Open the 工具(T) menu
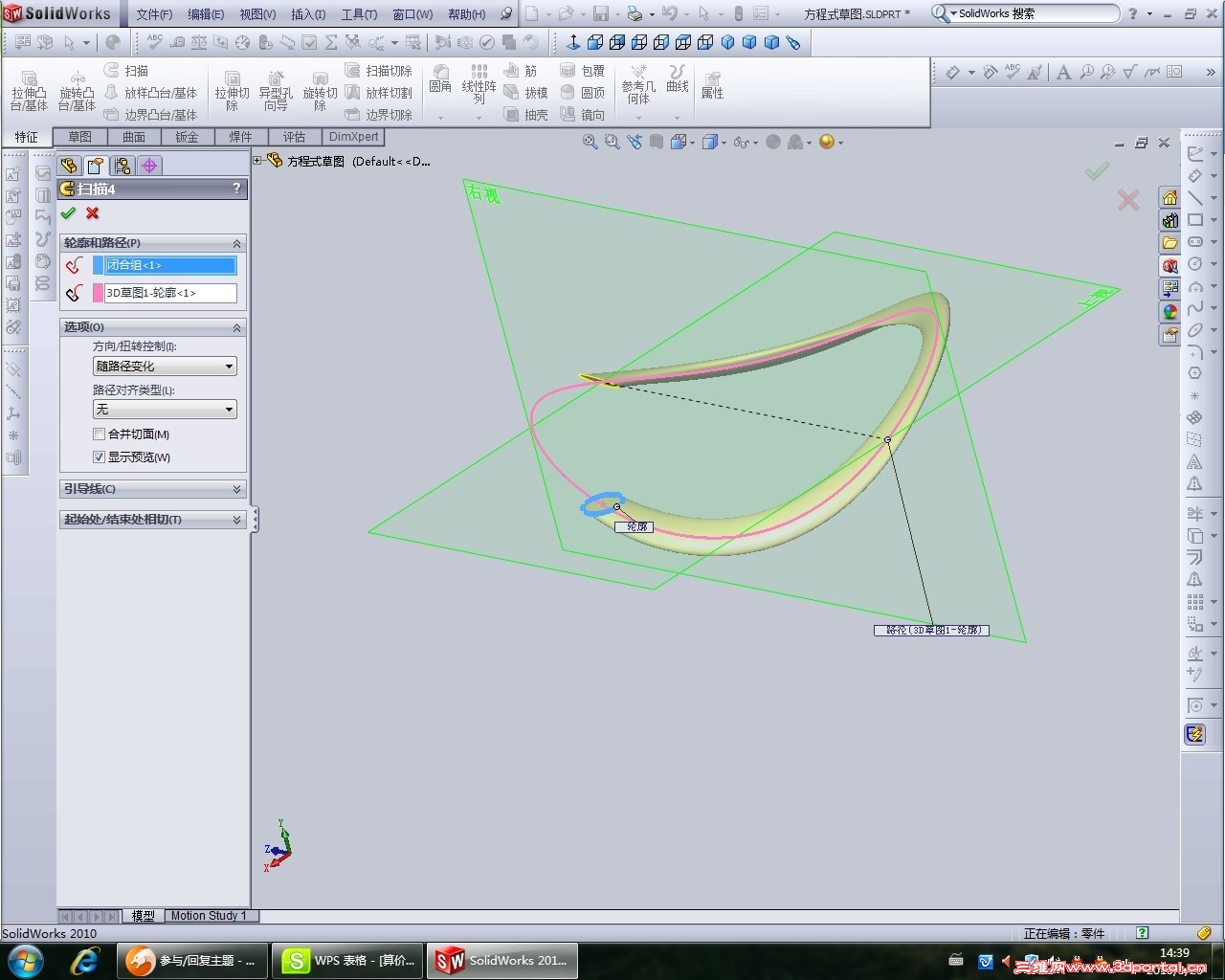Viewport: 1225px width, 980px height. tap(359, 14)
